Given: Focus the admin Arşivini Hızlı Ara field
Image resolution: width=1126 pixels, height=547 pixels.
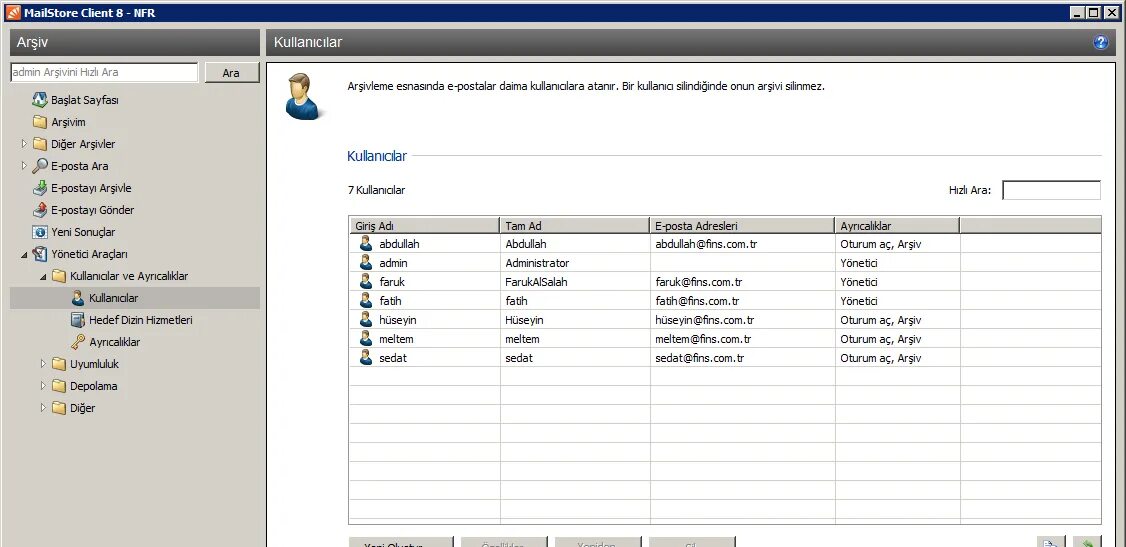Looking at the screenshot, I should 104,73.
